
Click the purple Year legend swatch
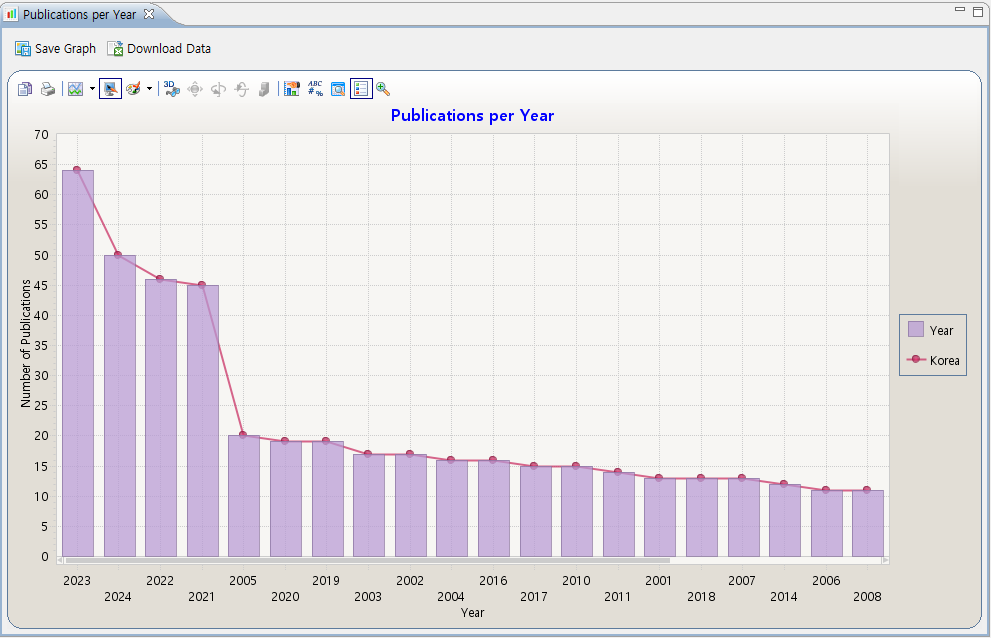pos(915,330)
